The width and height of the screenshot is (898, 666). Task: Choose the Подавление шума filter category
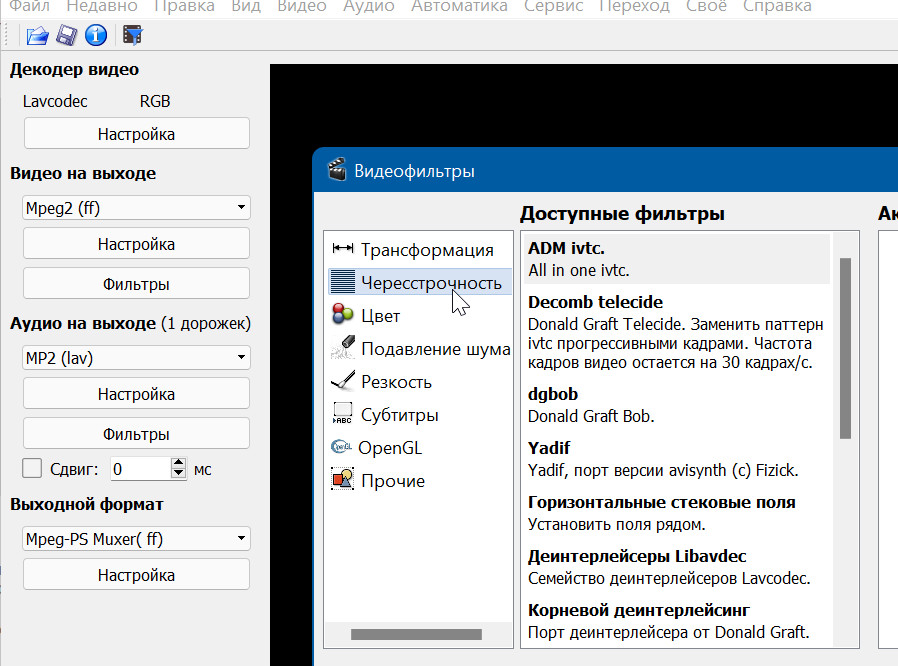pyautogui.click(x=435, y=349)
